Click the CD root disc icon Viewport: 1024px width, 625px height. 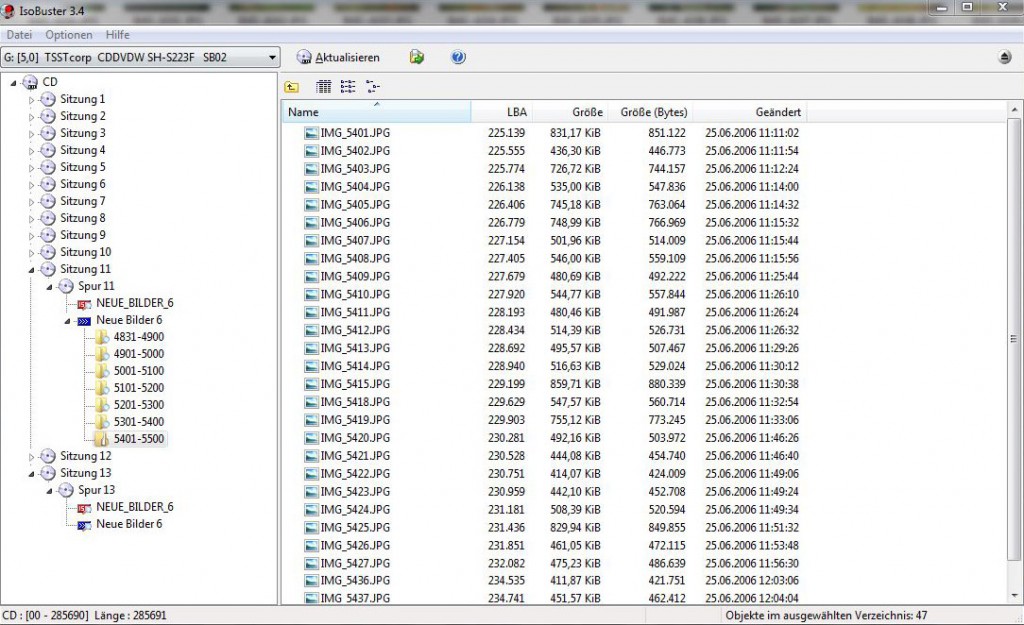pyautogui.click(x=30, y=82)
